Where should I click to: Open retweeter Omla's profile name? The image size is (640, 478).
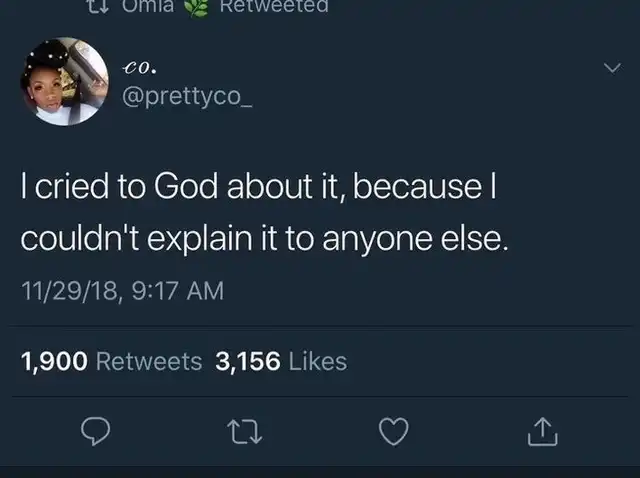point(150,6)
